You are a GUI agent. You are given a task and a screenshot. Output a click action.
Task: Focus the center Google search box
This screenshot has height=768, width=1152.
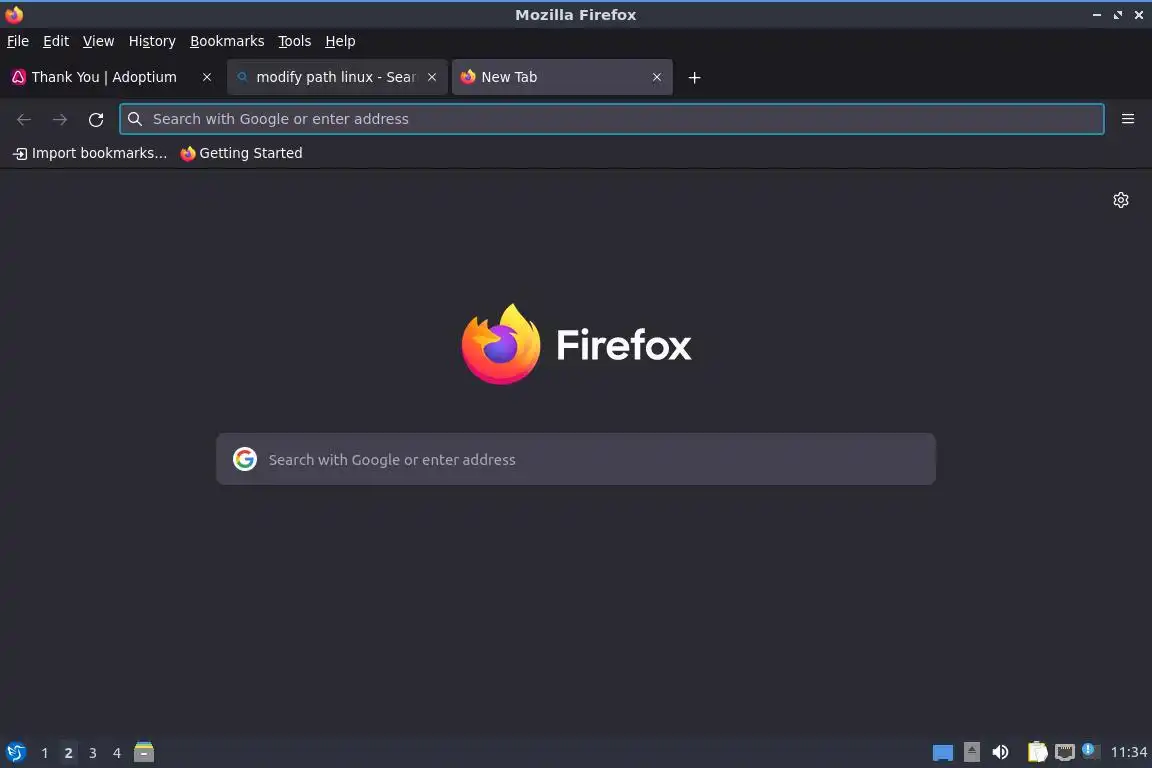pyautogui.click(x=576, y=459)
